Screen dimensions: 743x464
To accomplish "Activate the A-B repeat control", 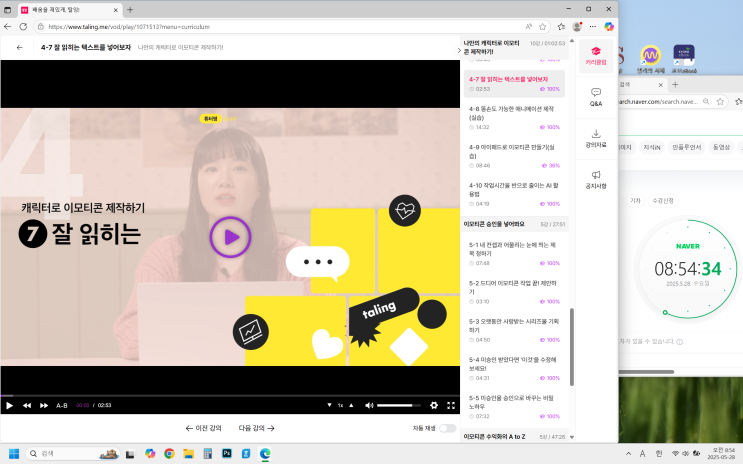I will 62,405.
